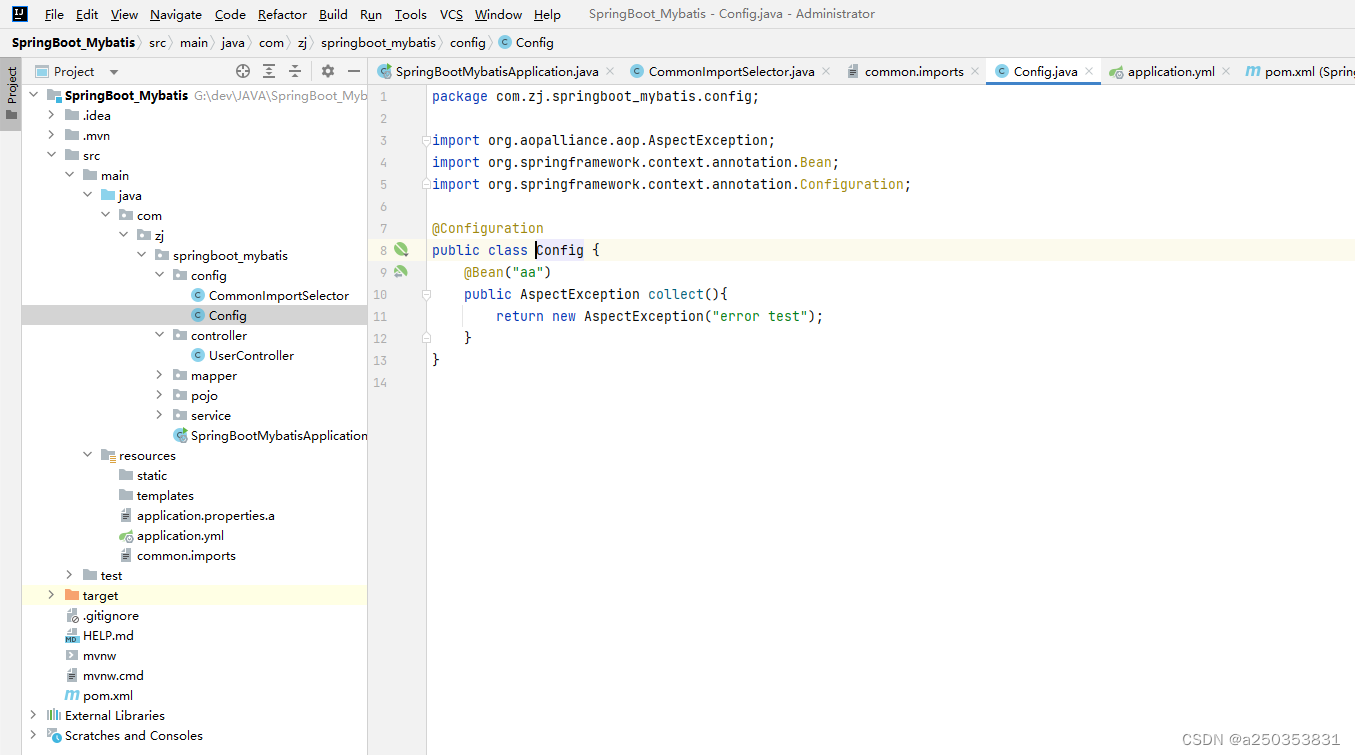Viewport: 1355px width, 755px height.
Task: Open Project panel settings gear
Action: pyautogui.click(x=328, y=71)
